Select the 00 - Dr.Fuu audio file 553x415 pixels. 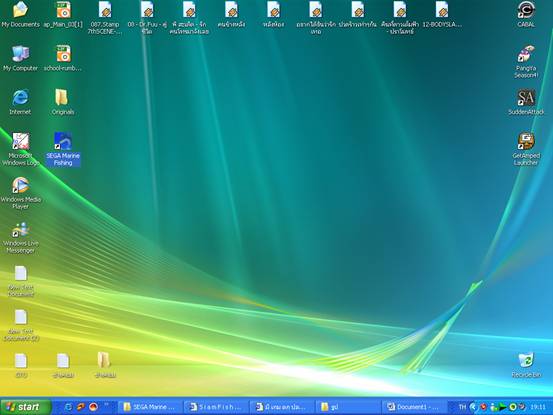tap(147, 18)
